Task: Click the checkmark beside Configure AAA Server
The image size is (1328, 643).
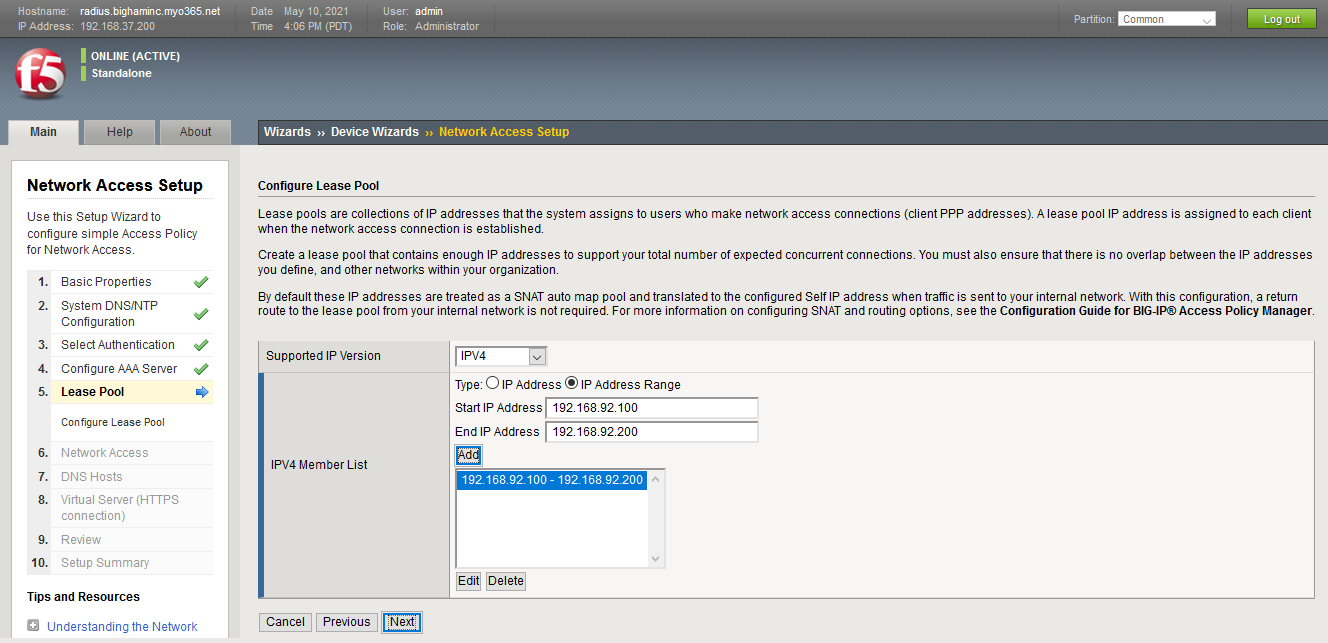Action: pyautogui.click(x=200, y=368)
